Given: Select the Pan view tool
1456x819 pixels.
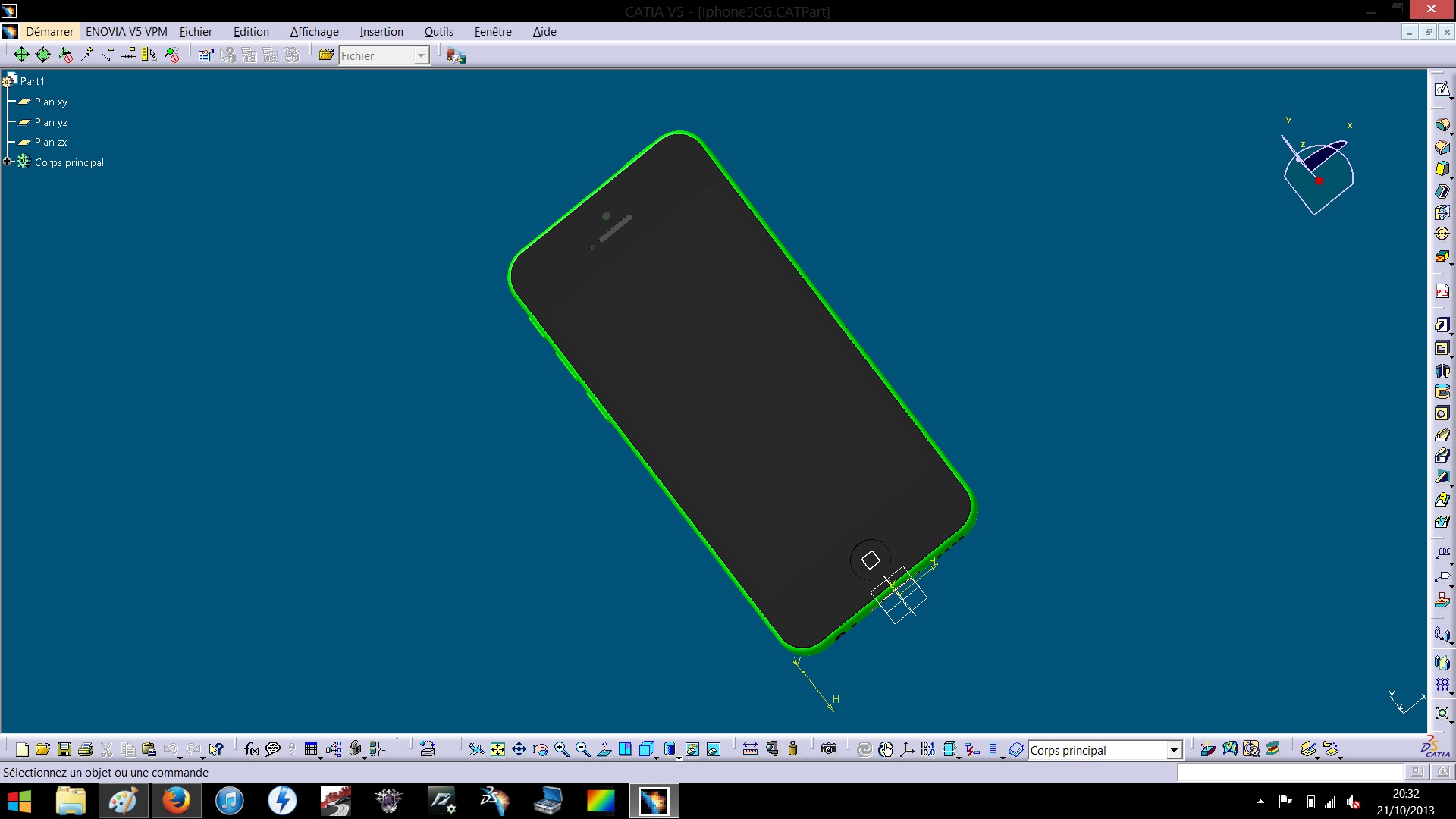Looking at the screenshot, I should tap(519, 750).
